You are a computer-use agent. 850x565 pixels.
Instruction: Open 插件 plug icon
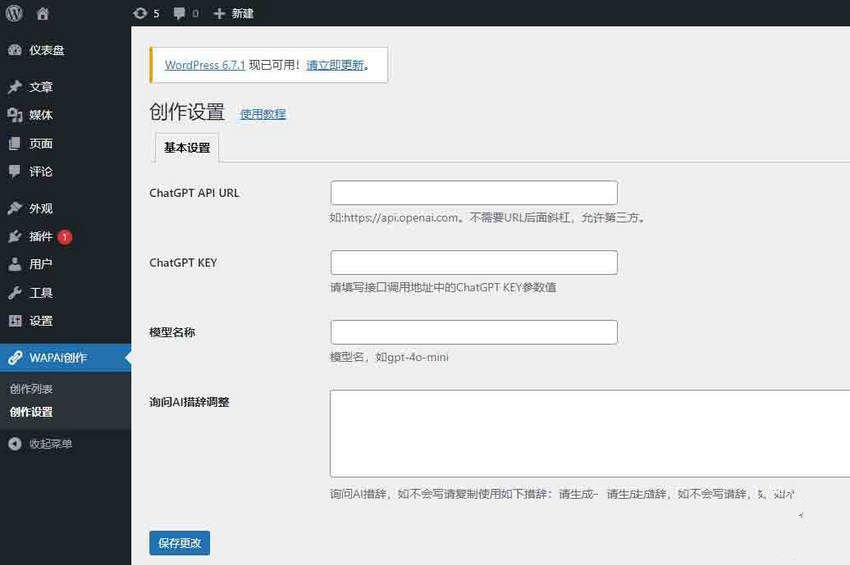pyautogui.click(x=15, y=236)
